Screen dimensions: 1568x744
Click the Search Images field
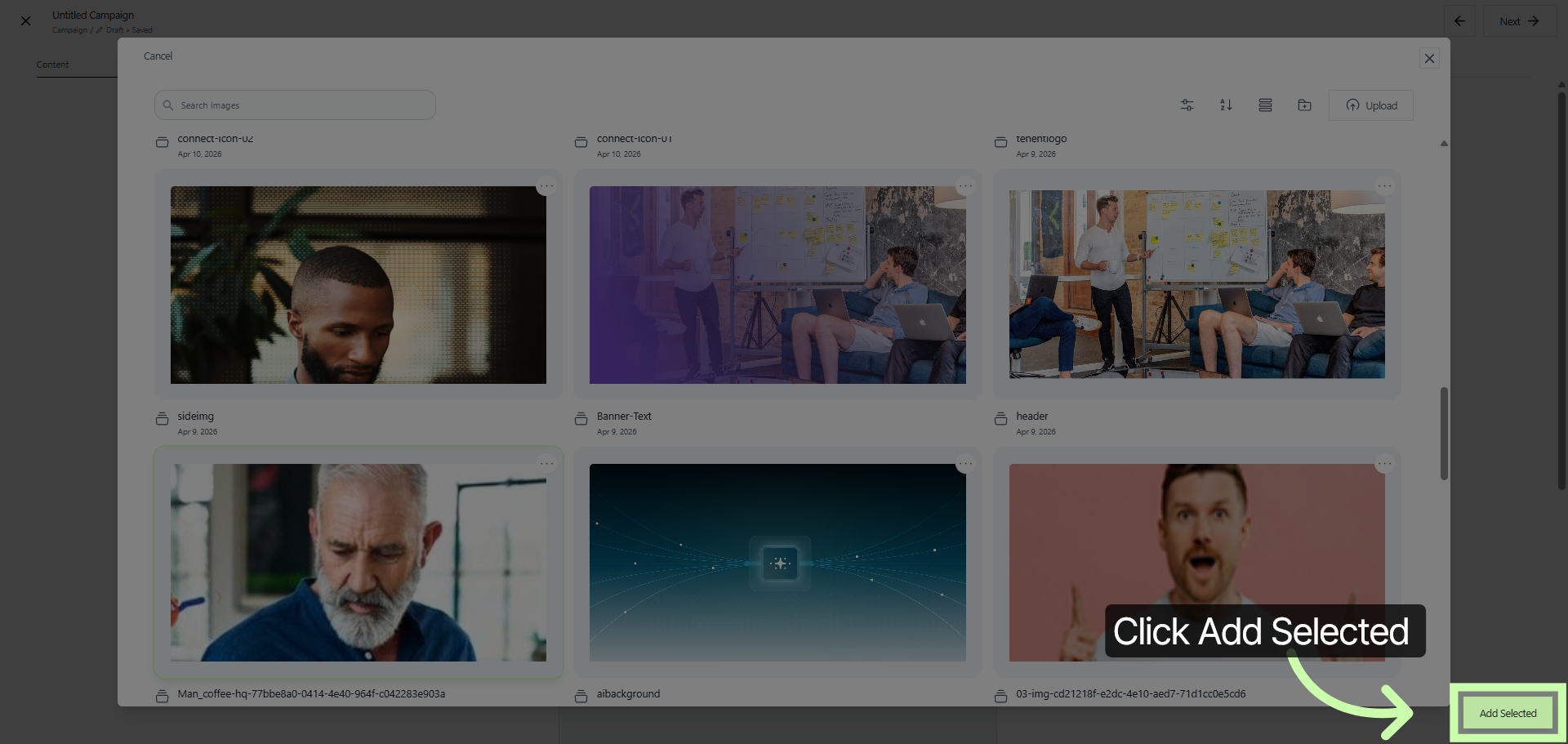click(x=295, y=105)
